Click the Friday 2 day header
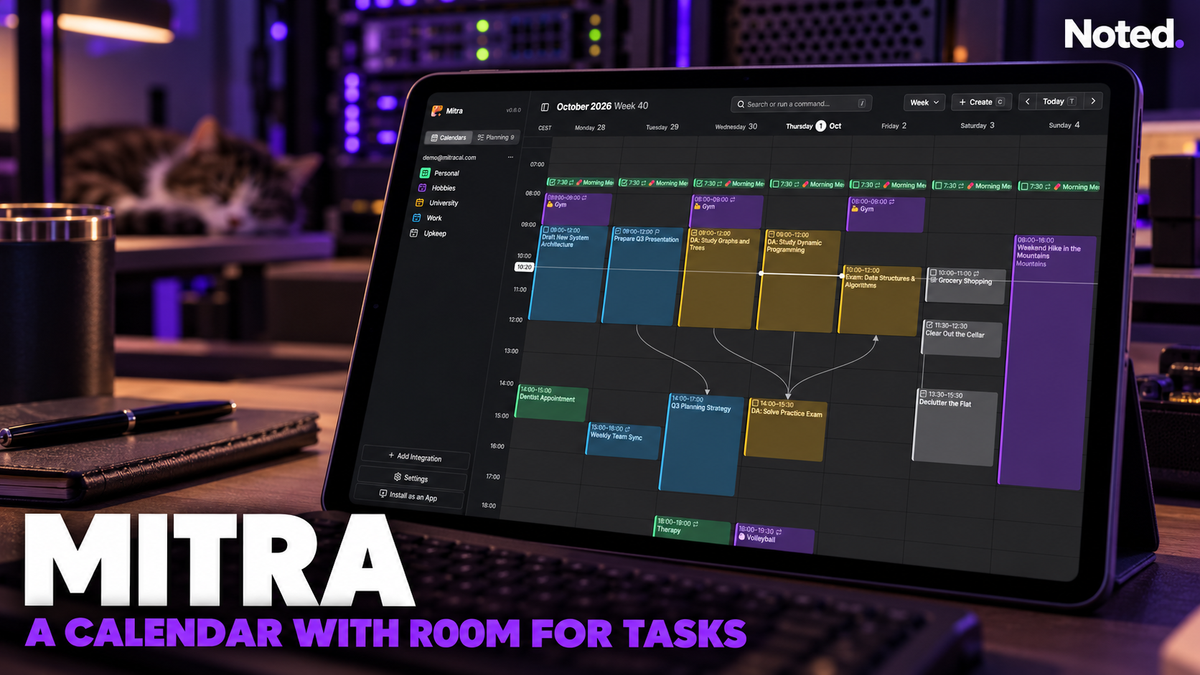This screenshot has width=1200, height=675. tap(894, 126)
